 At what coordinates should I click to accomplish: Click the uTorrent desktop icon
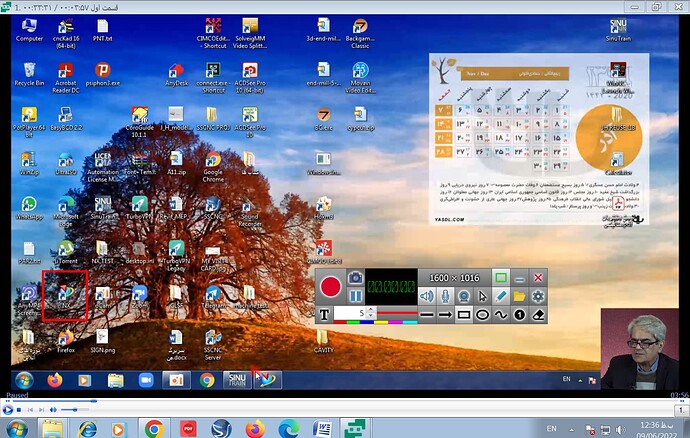click(x=66, y=253)
